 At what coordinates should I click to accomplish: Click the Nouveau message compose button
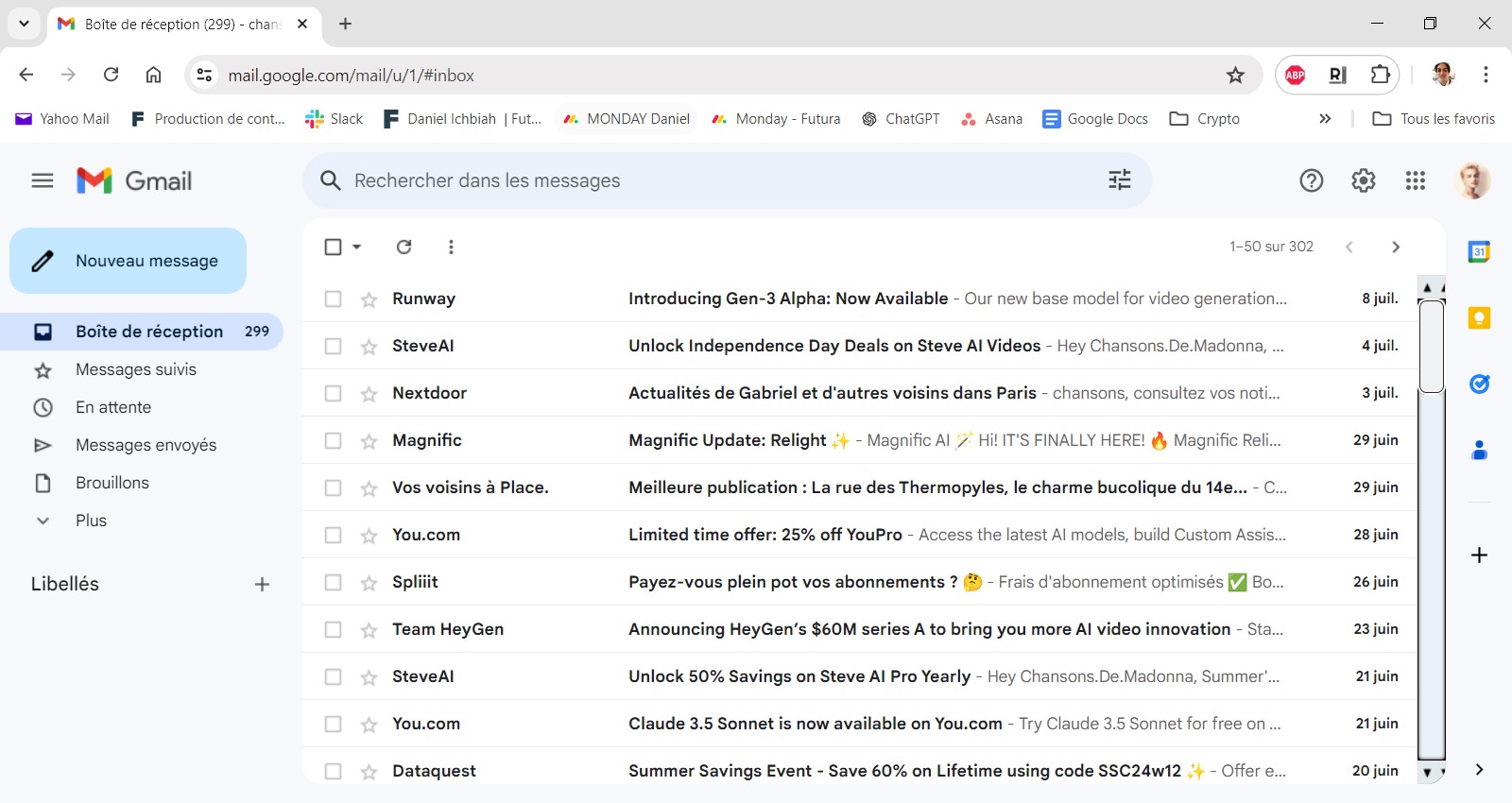[x=128, y=261]
